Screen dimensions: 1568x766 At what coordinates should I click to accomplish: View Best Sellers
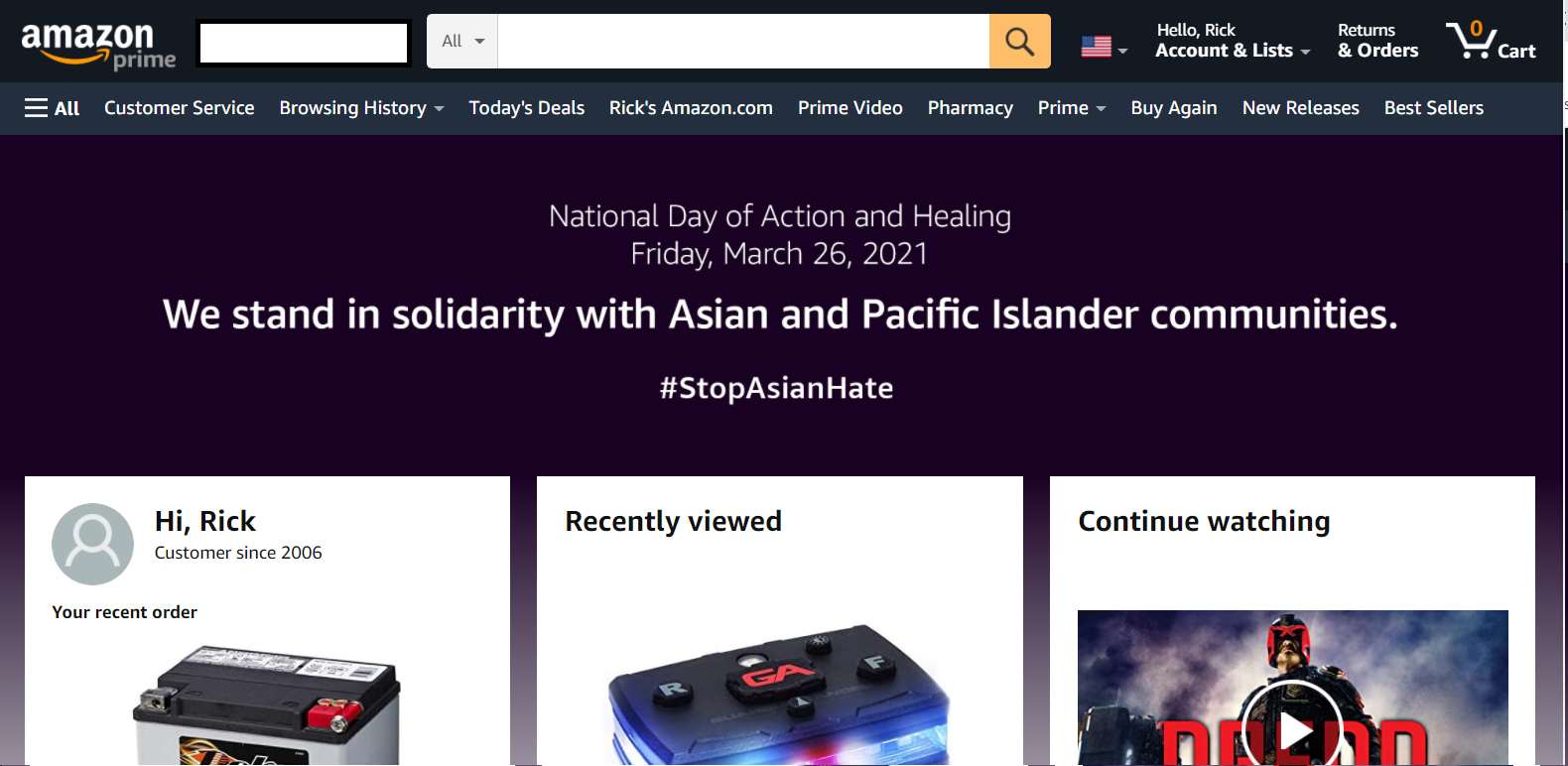[x=1434, y=108]
